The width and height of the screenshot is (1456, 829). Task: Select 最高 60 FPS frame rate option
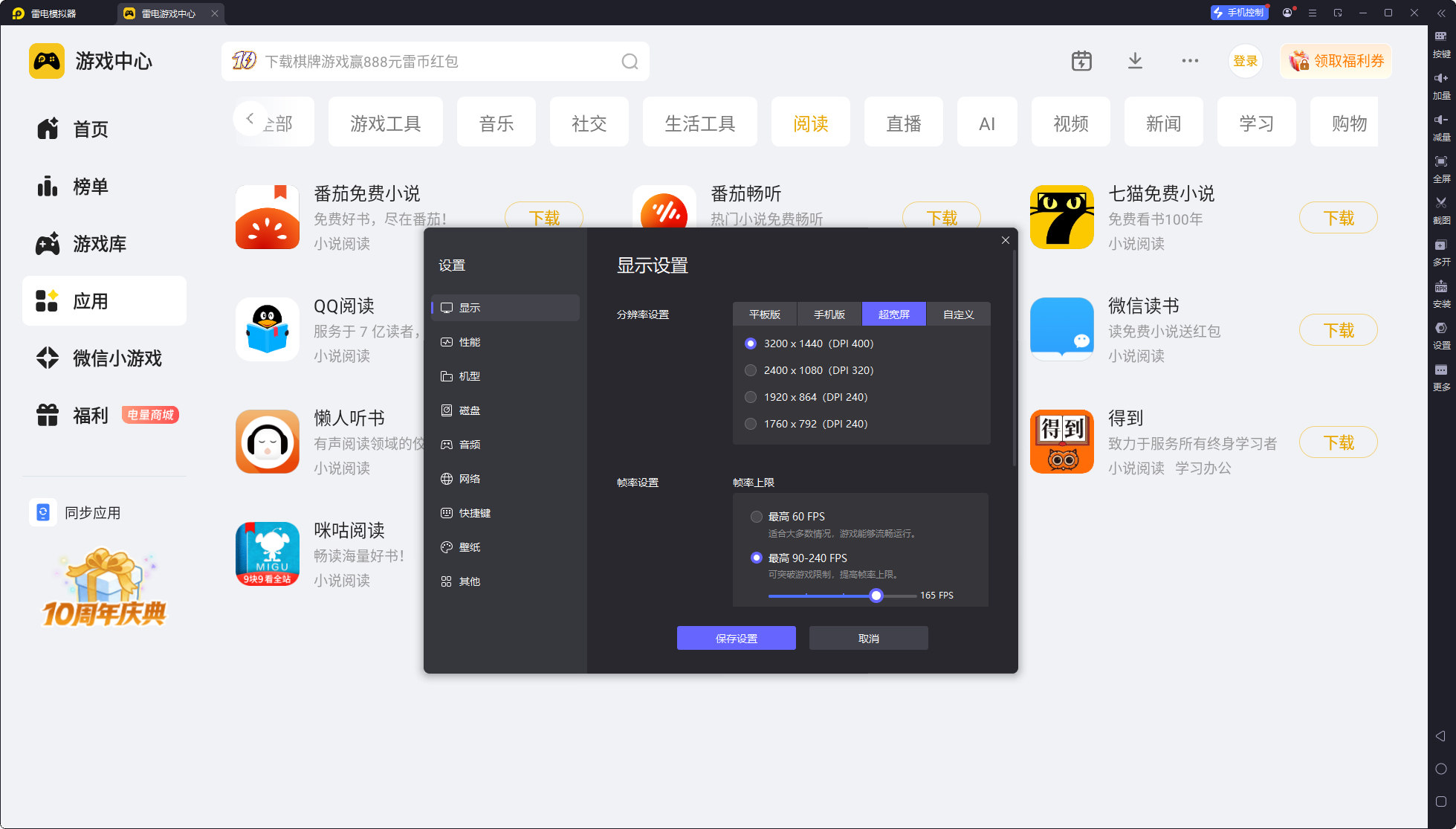coord(757,517)
